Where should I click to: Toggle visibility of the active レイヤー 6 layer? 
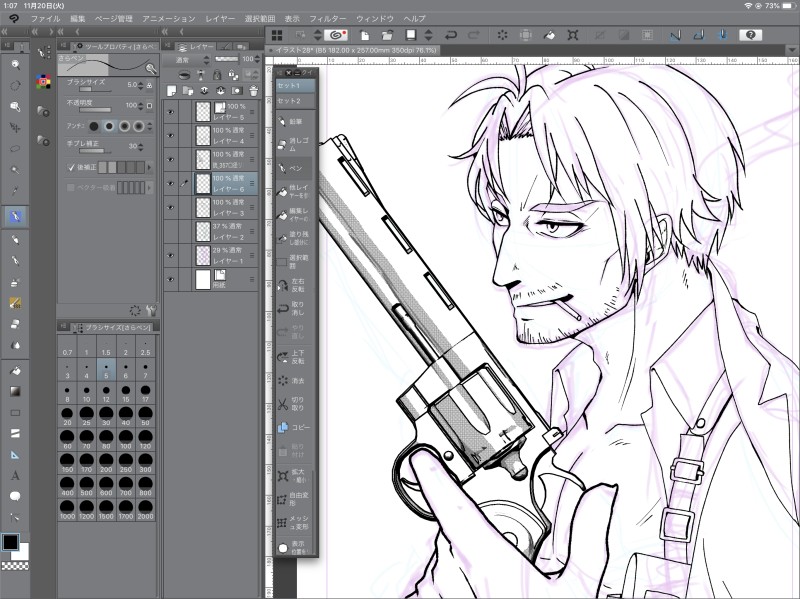click(x=171, y=183)
